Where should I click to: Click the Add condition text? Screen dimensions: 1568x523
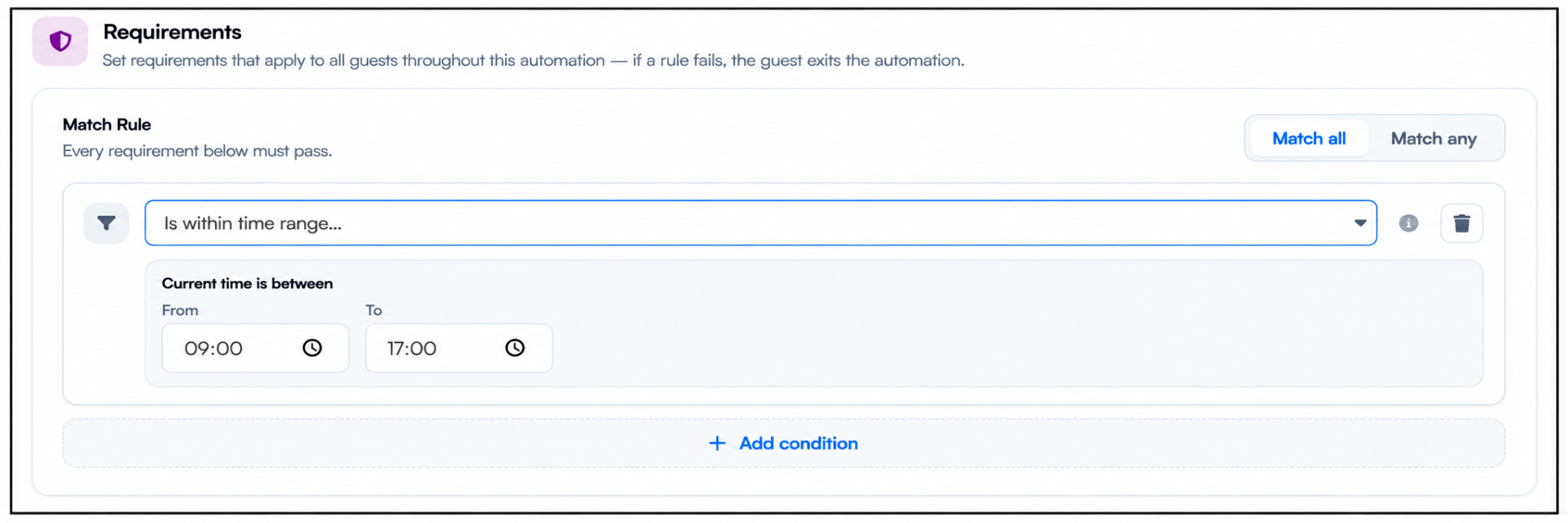click(799, 443)
